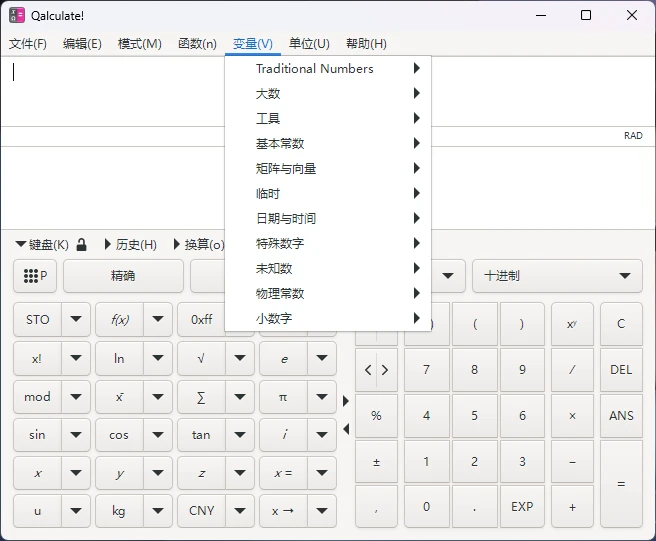Open the 单位(U) menu
Viewport: 656px width, 541px height.
pyautogui.click(x=309, y=44)
